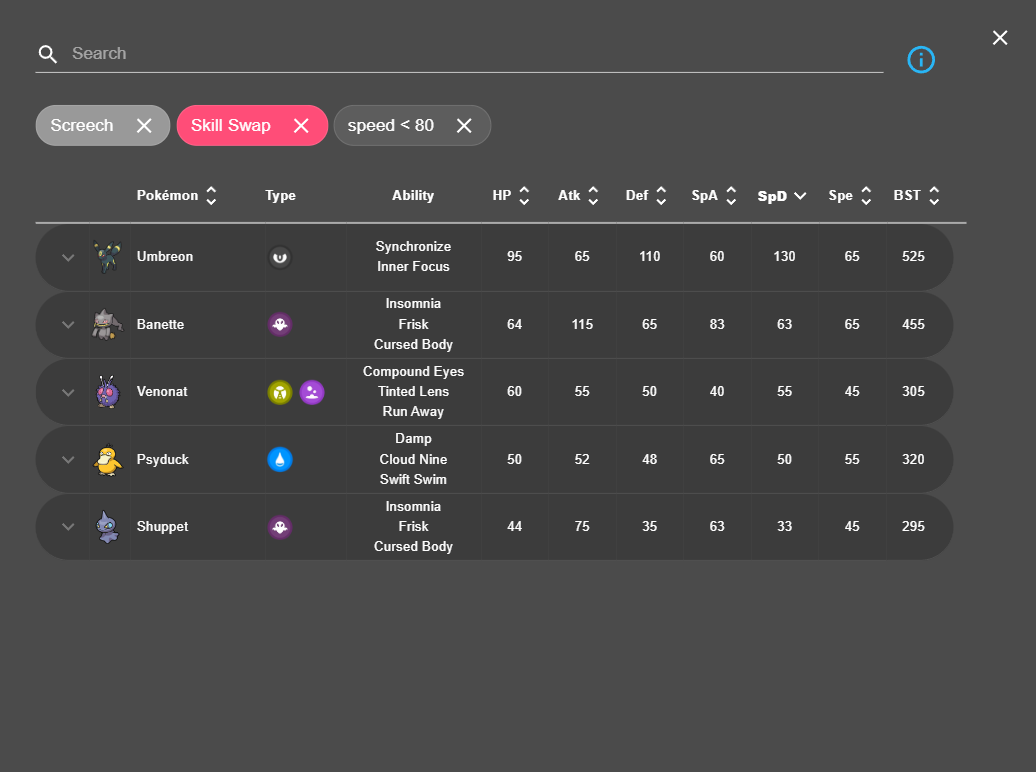Click Psyduck's Water type icon
This screenshot has height=772, width=1036.
pyautogui.click(x=280, y=459)
